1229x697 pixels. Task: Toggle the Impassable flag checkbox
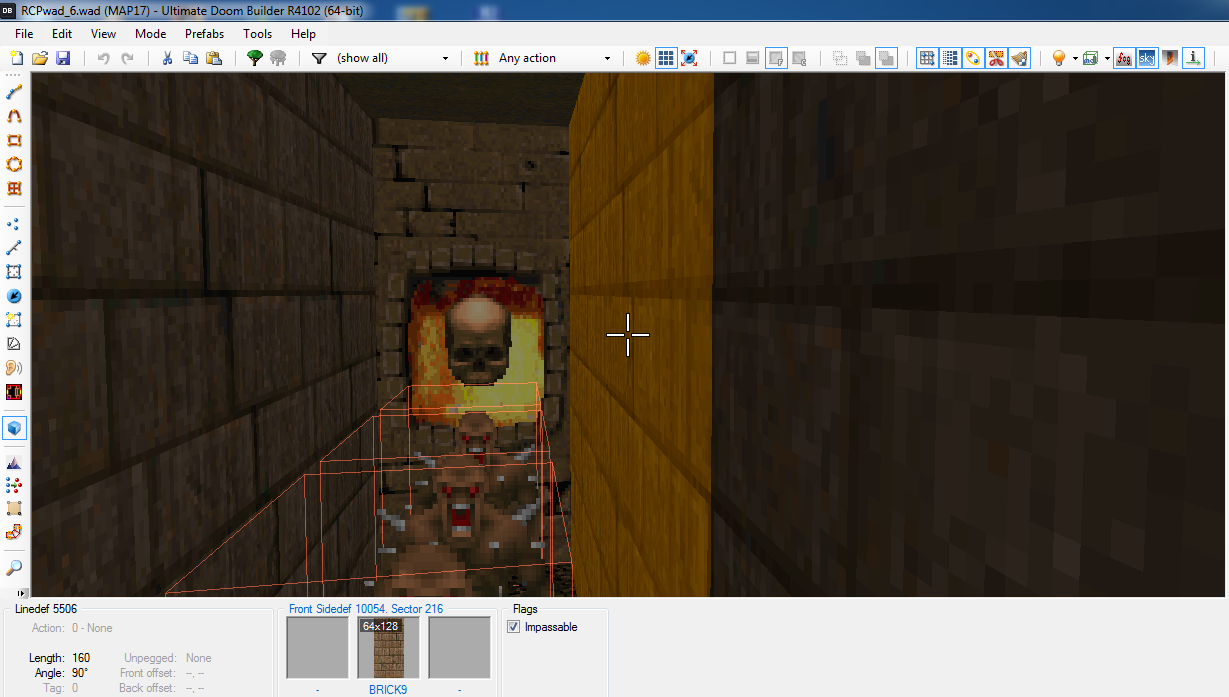(x=514, y=627)
